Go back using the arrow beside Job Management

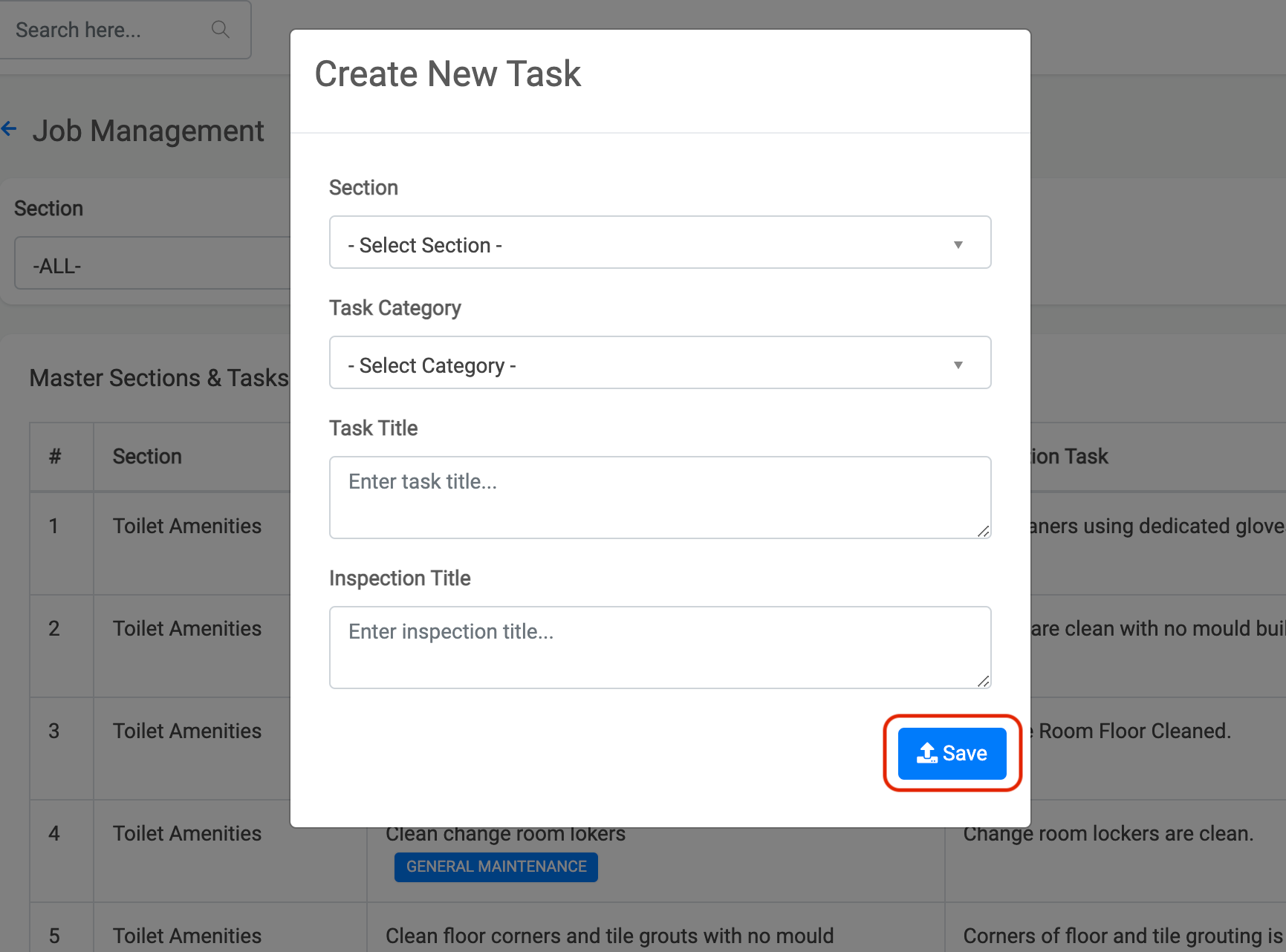click(10, 129)
